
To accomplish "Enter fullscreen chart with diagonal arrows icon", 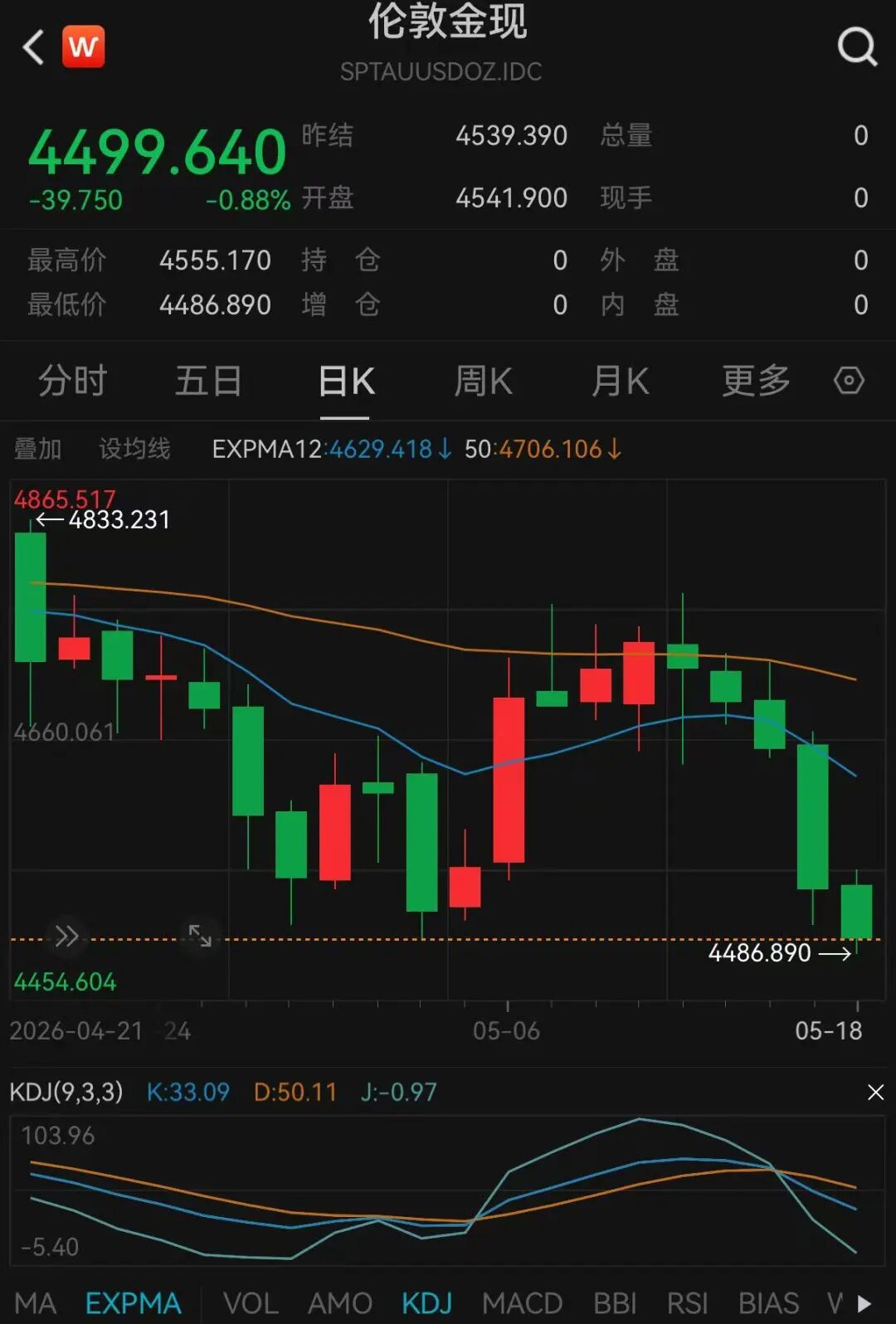I will 200,936.
